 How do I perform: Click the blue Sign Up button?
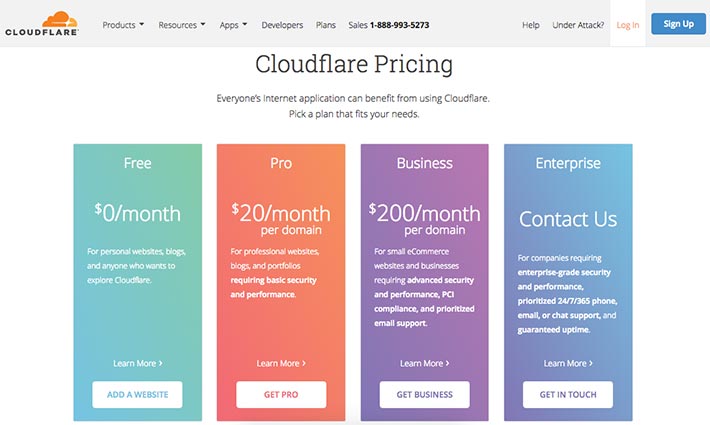(x=678, y=24)
